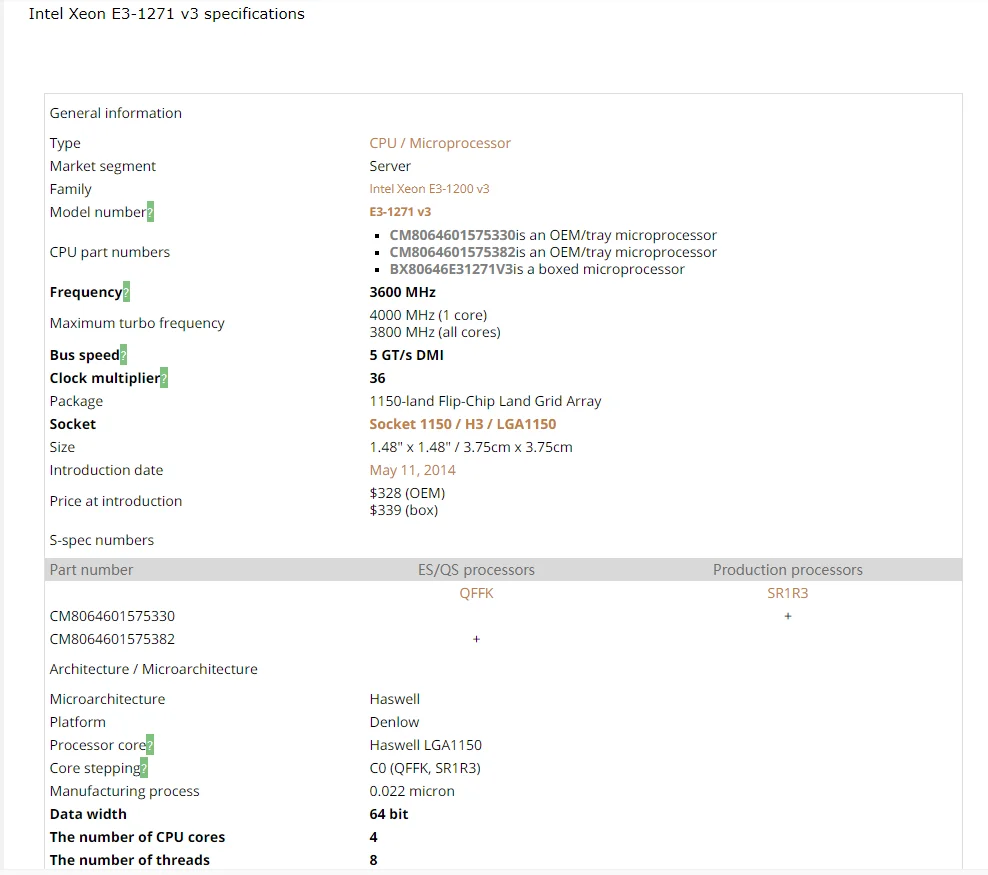The width and height of the screenshot is (988, 875).
Task: Select the 3800 MHz (all cores) turbo value
Action: 435,332
